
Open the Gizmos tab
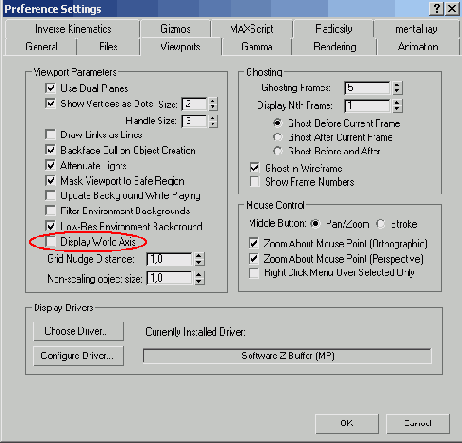coord(175,29)
